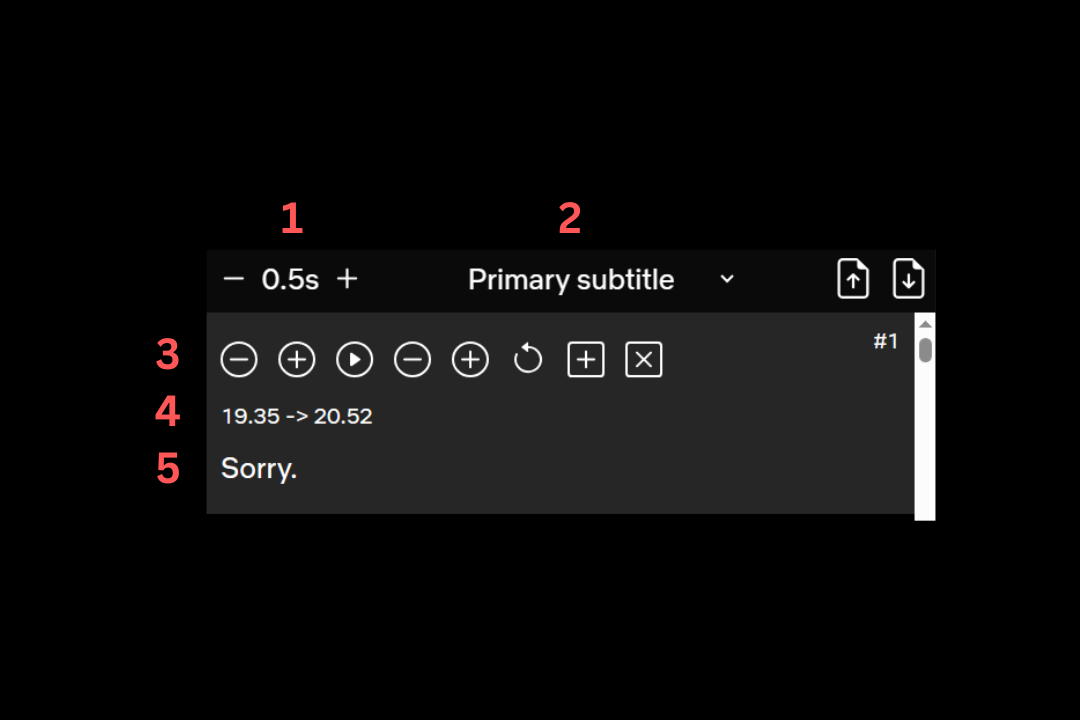Screen dimensions: 1080x720
Task: Delete the subtitle with the square X icon
Action: [x=644, y=360]
